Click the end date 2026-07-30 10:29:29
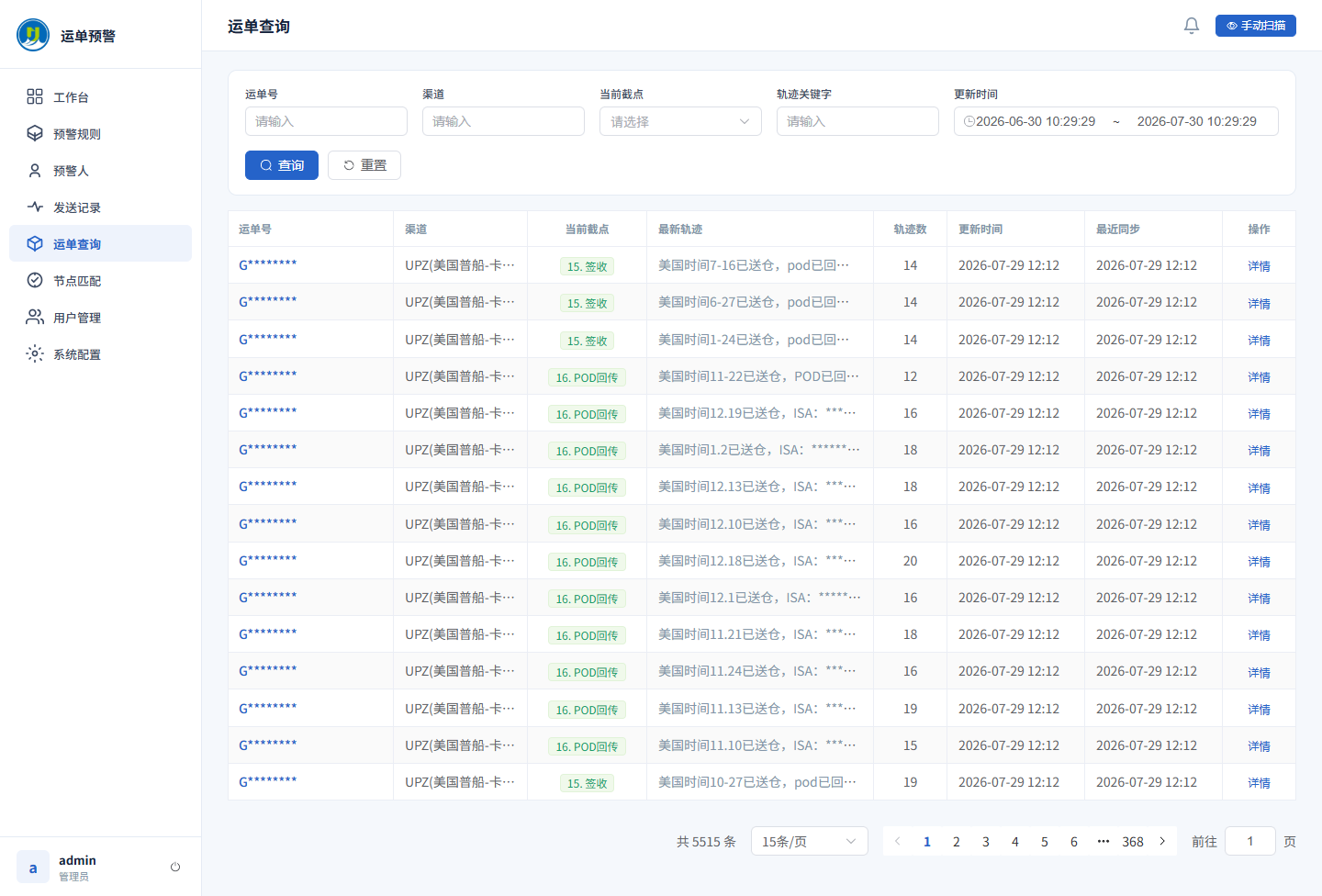Image resolution: width=1322 pixels, height=896 pixels. [1196, 121]
